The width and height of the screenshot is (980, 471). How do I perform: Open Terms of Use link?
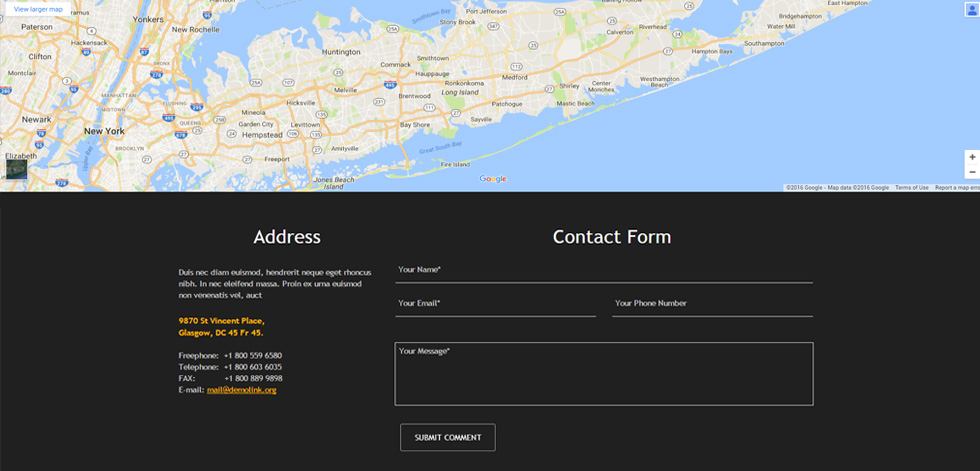(x=911, y=187)
